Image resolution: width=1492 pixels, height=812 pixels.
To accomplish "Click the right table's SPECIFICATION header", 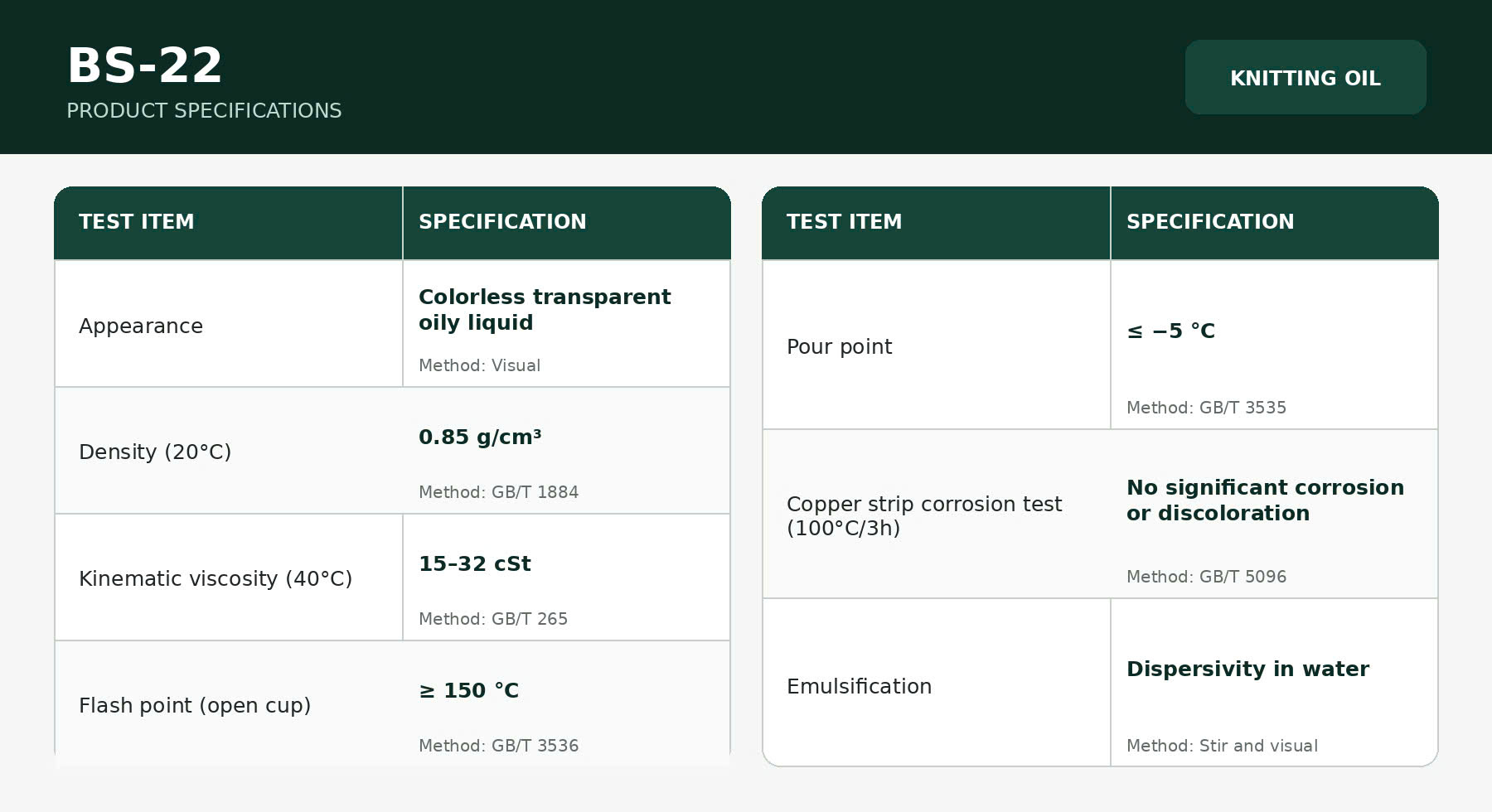I will (x=1210, y=221).
